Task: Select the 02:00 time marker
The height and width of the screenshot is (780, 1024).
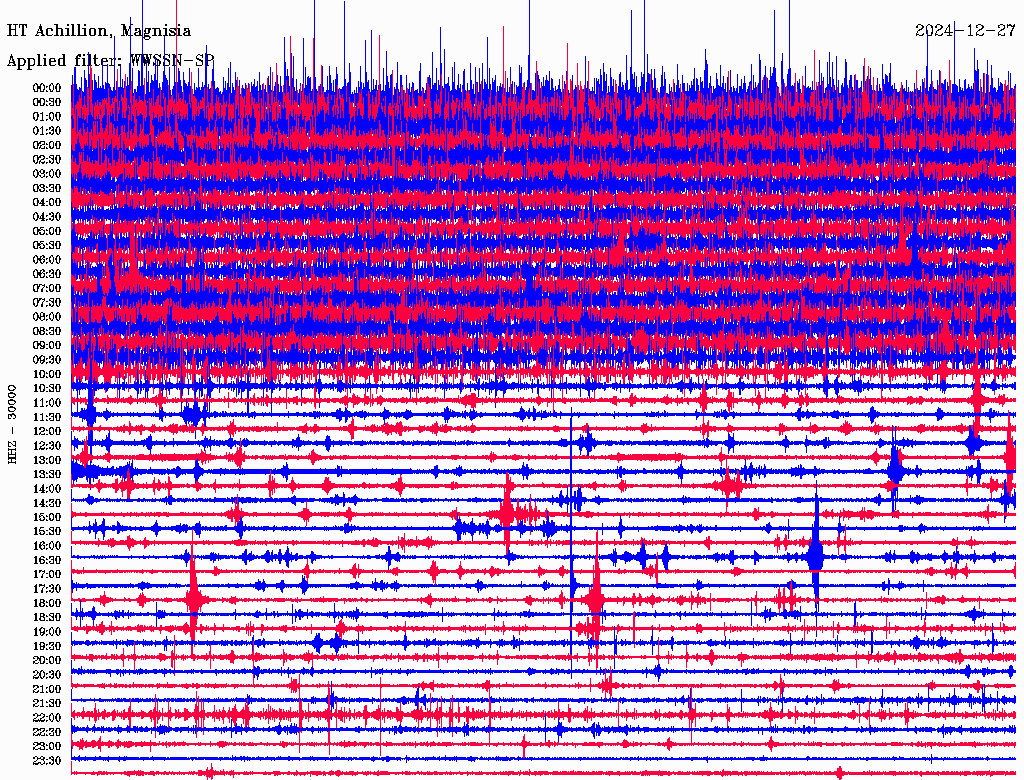Action: [47, 145]
